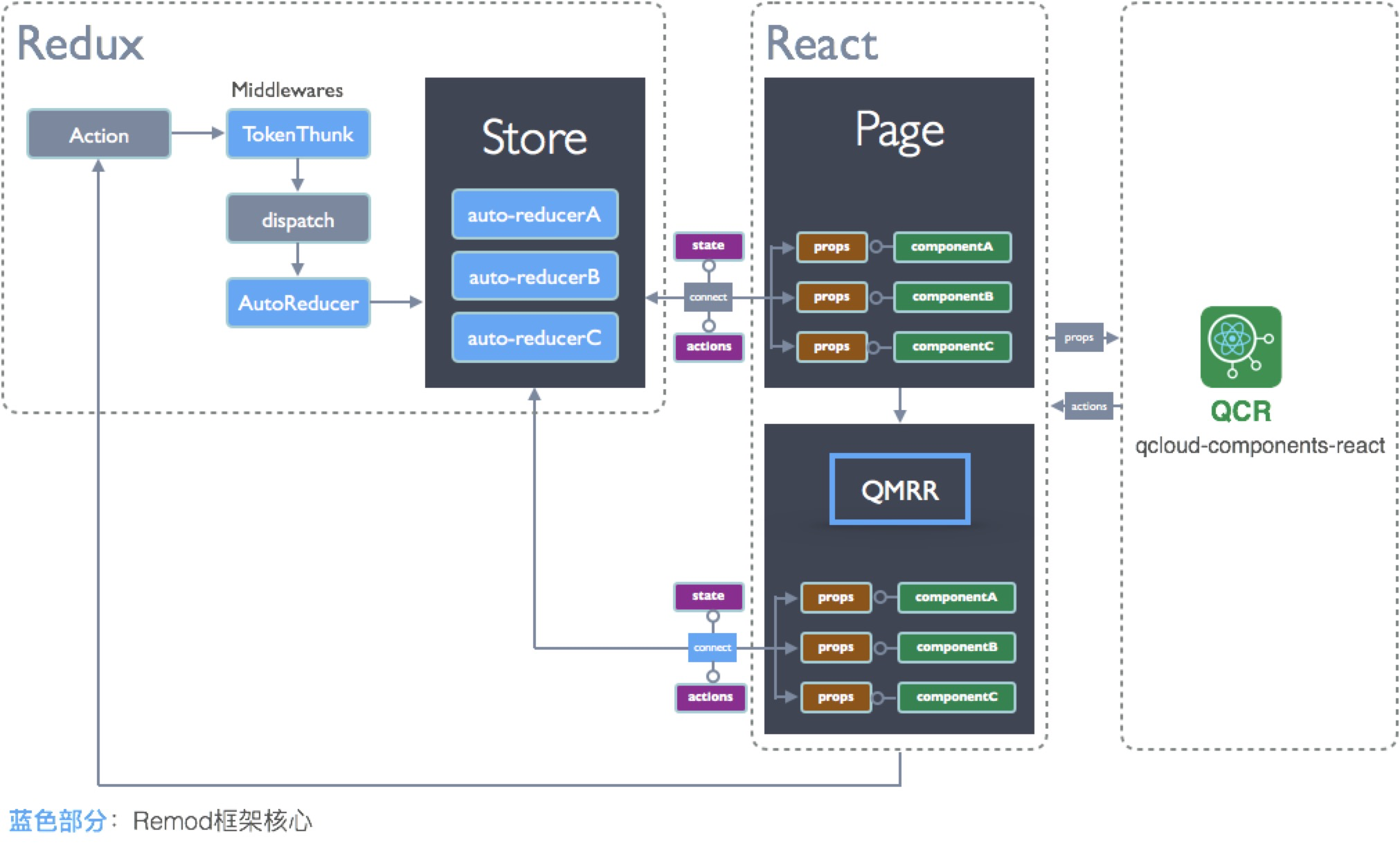The width and height of the screenshot is (1400, 845).
Task: Expand the auto-reducerB entry
Action: pyautogui.click(x=534, y=276)
